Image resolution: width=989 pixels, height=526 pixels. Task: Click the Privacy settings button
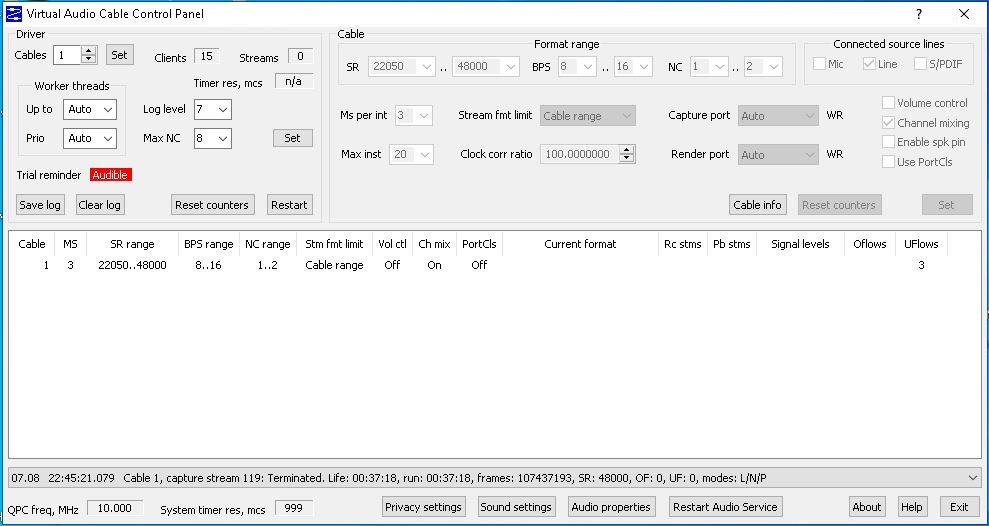424,507
